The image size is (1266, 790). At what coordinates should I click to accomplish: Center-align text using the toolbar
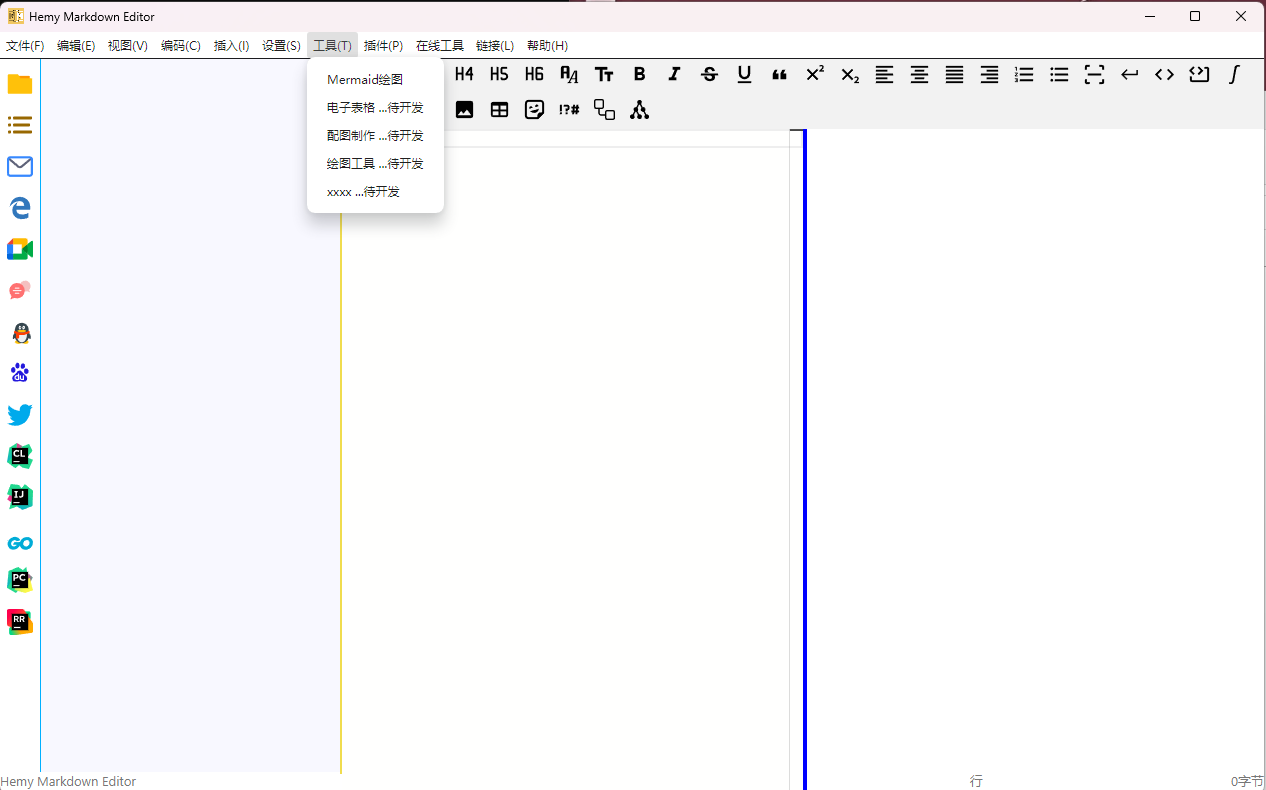pos(919,74)
